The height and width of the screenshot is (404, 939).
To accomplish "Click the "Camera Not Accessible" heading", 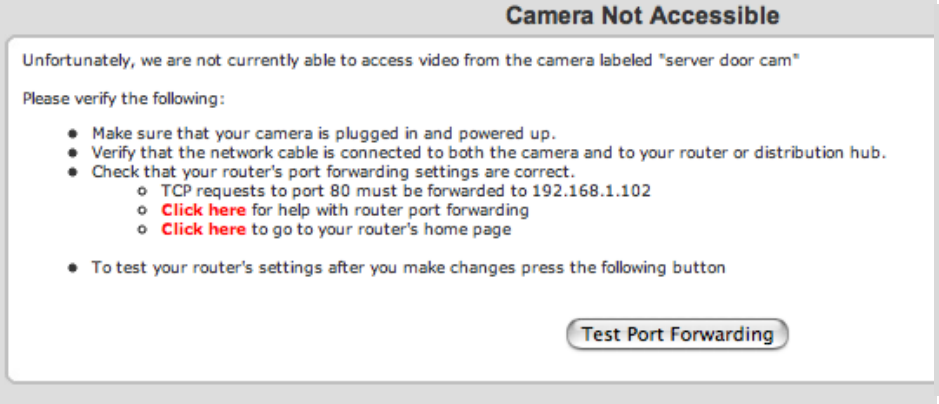I will pyautogui.click(x=642, y=16).
